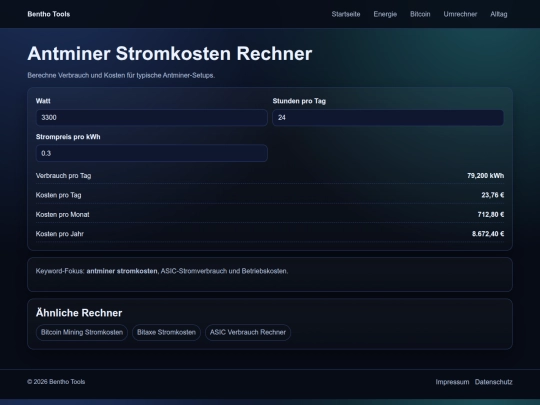Select the 79,200 kWh daily consumption value

click(x=486, y=176)
